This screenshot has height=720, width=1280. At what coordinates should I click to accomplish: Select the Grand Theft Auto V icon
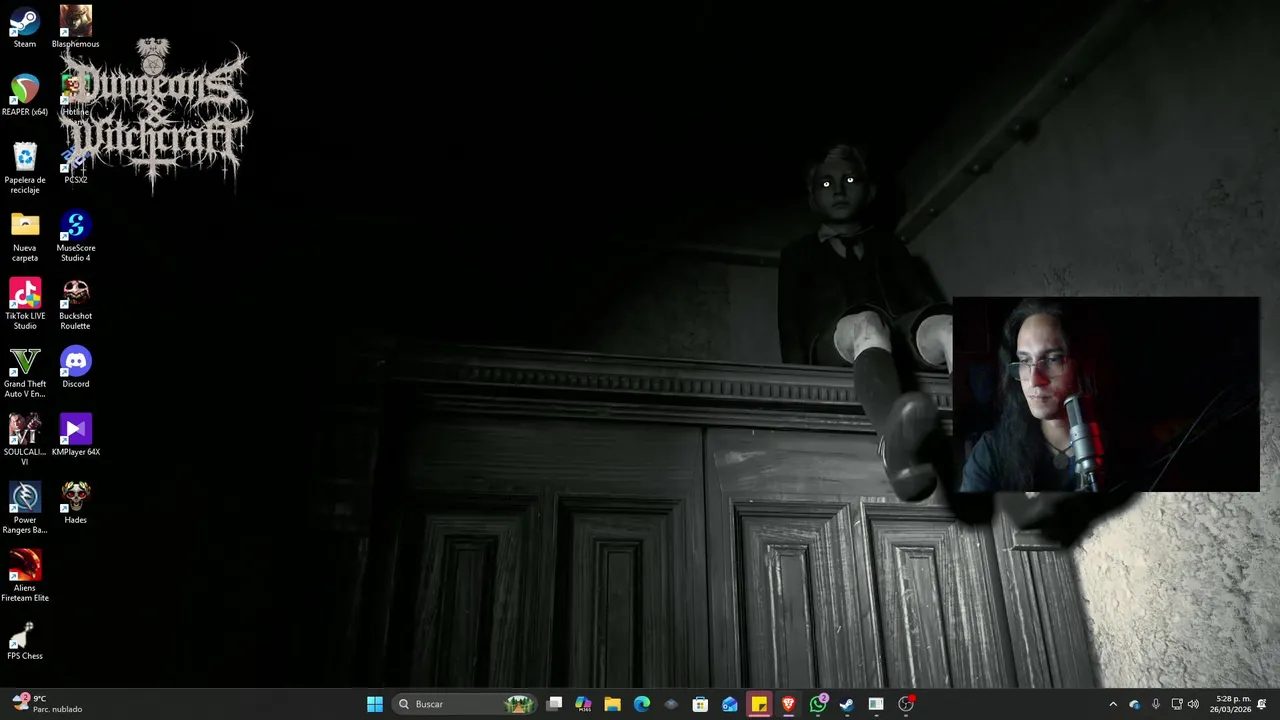(25, 372)
